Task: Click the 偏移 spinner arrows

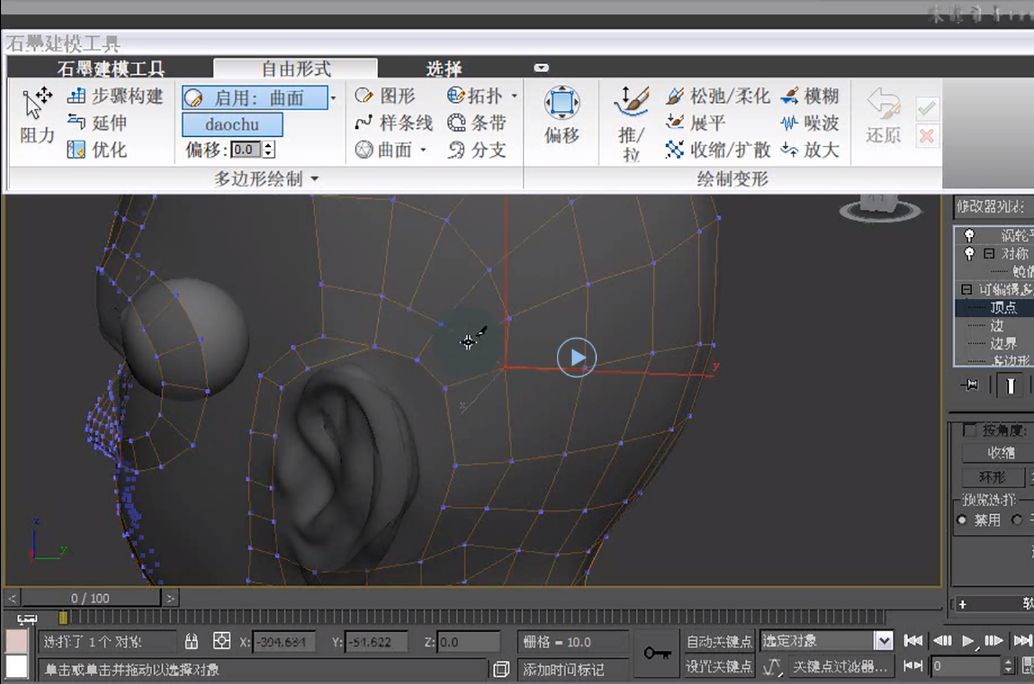Action: [x=268, y=150]
